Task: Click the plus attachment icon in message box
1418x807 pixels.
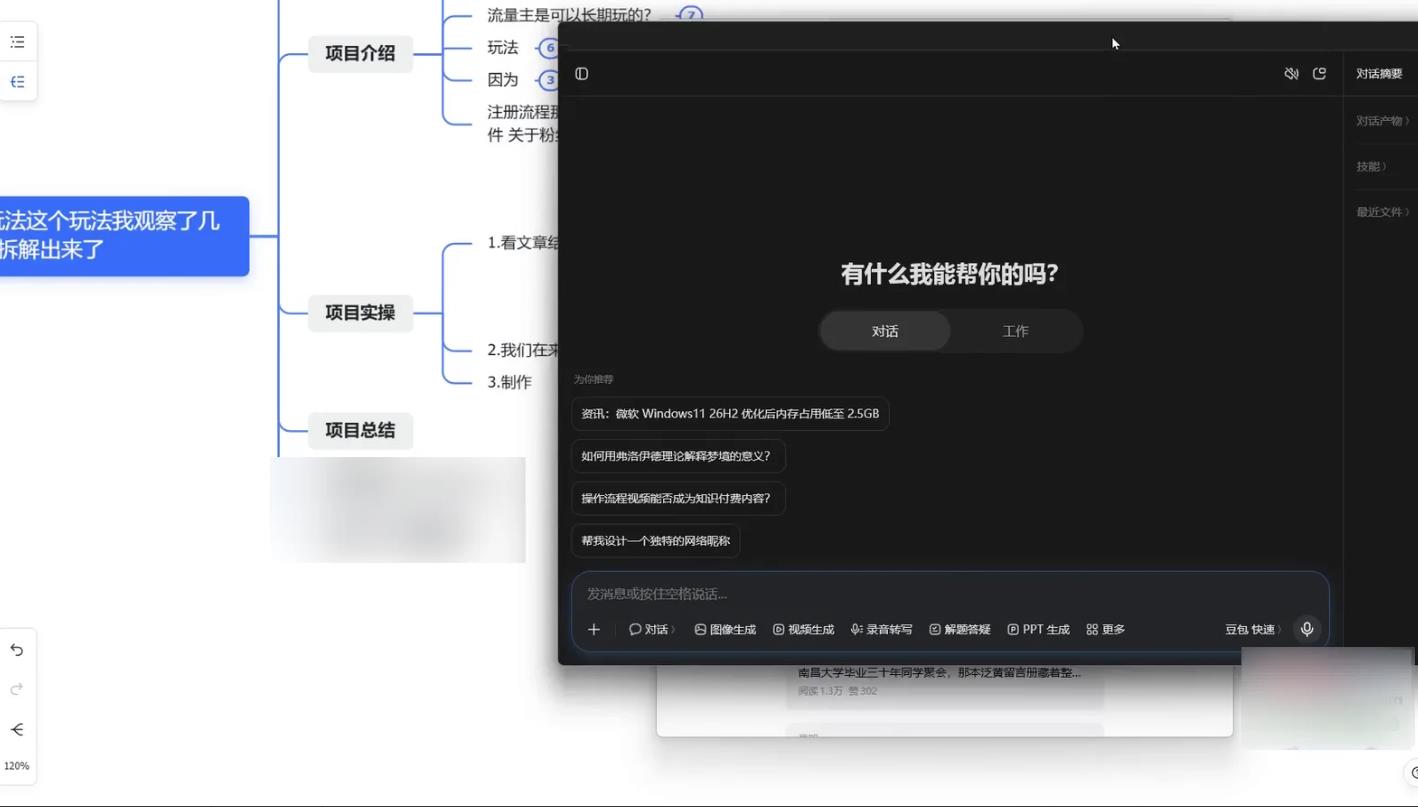Action: (x=594, y=629)
